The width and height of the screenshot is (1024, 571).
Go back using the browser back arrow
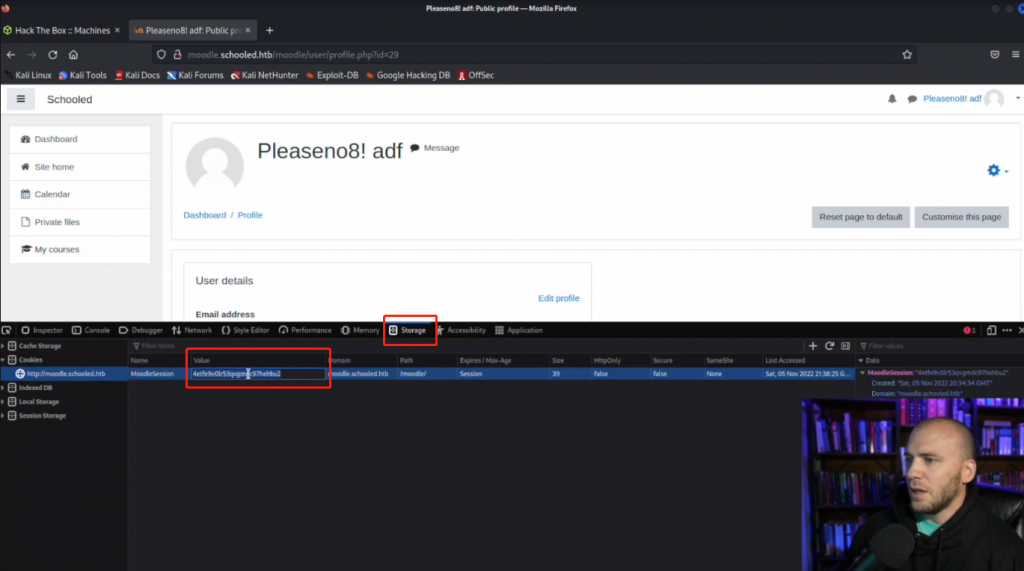(x=11, y=55)
